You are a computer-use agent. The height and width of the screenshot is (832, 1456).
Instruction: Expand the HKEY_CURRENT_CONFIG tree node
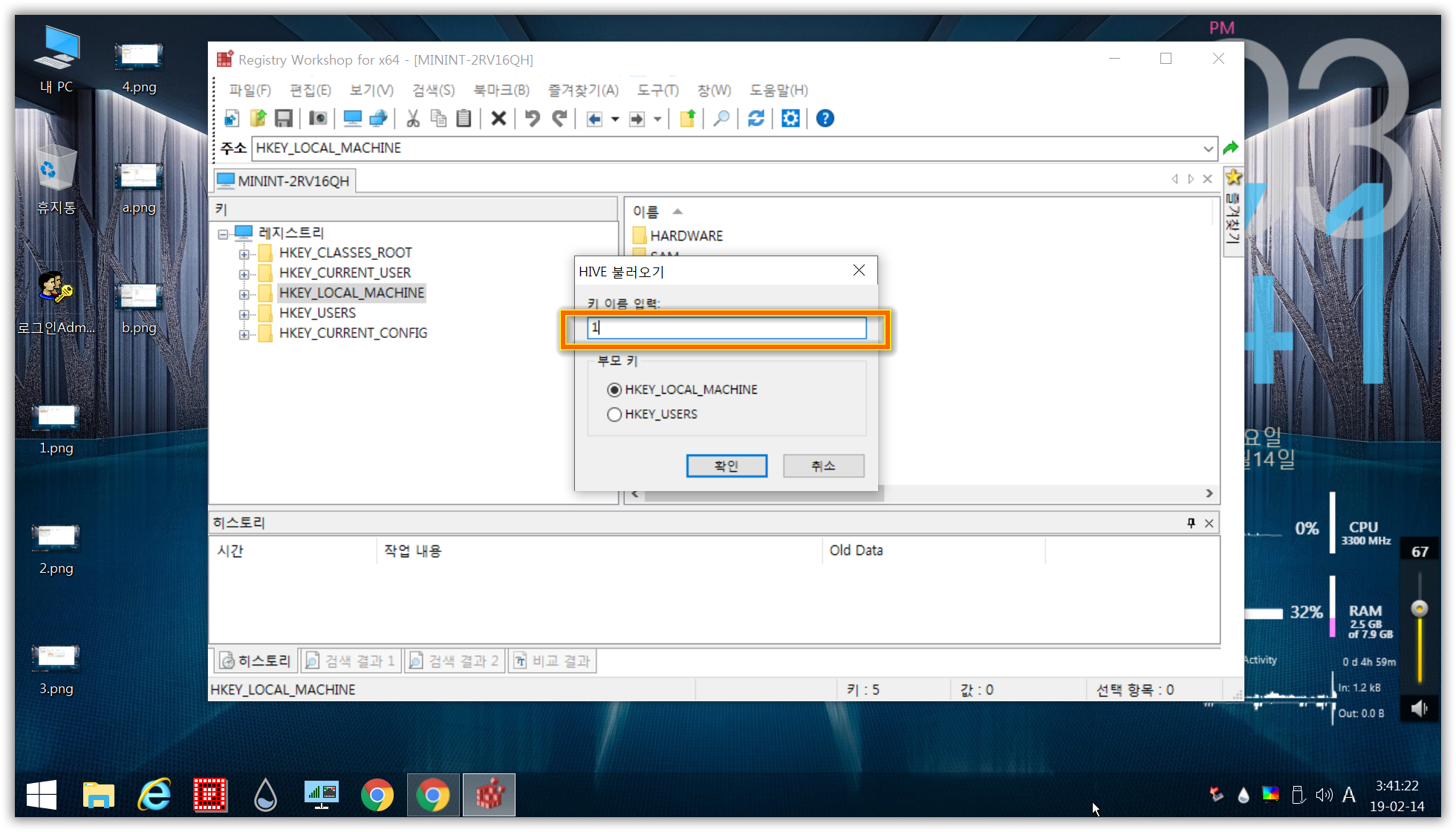tap(244, 334)
